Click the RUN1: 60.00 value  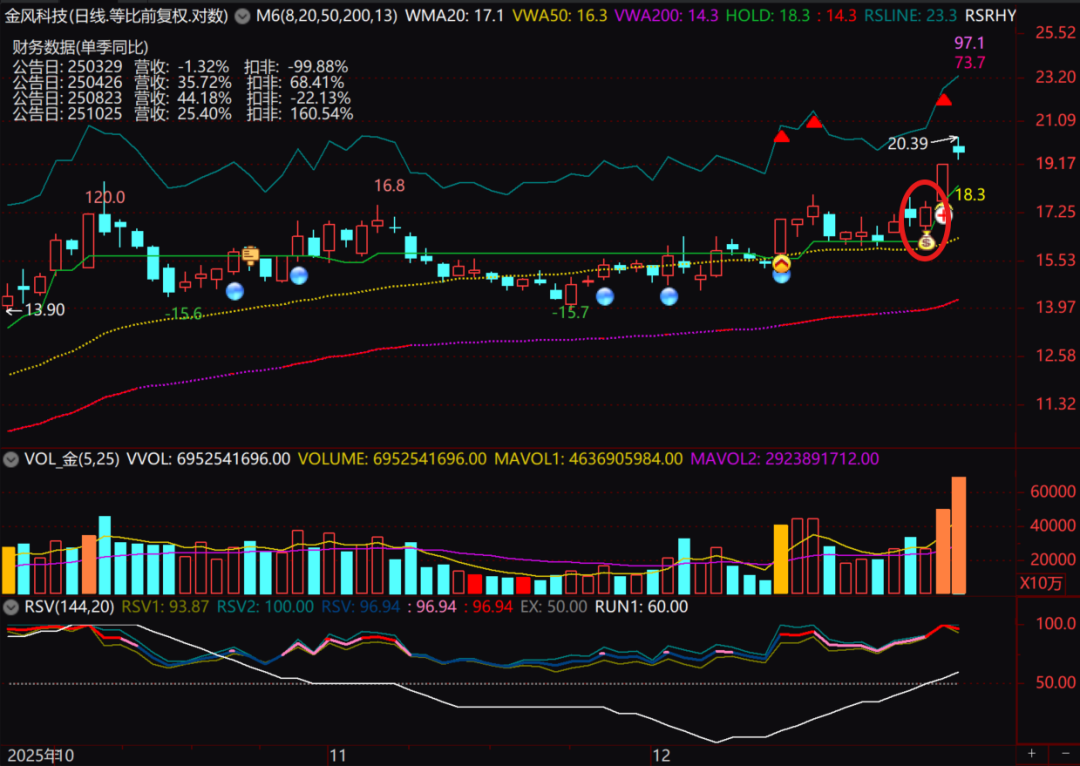[641, 607]
